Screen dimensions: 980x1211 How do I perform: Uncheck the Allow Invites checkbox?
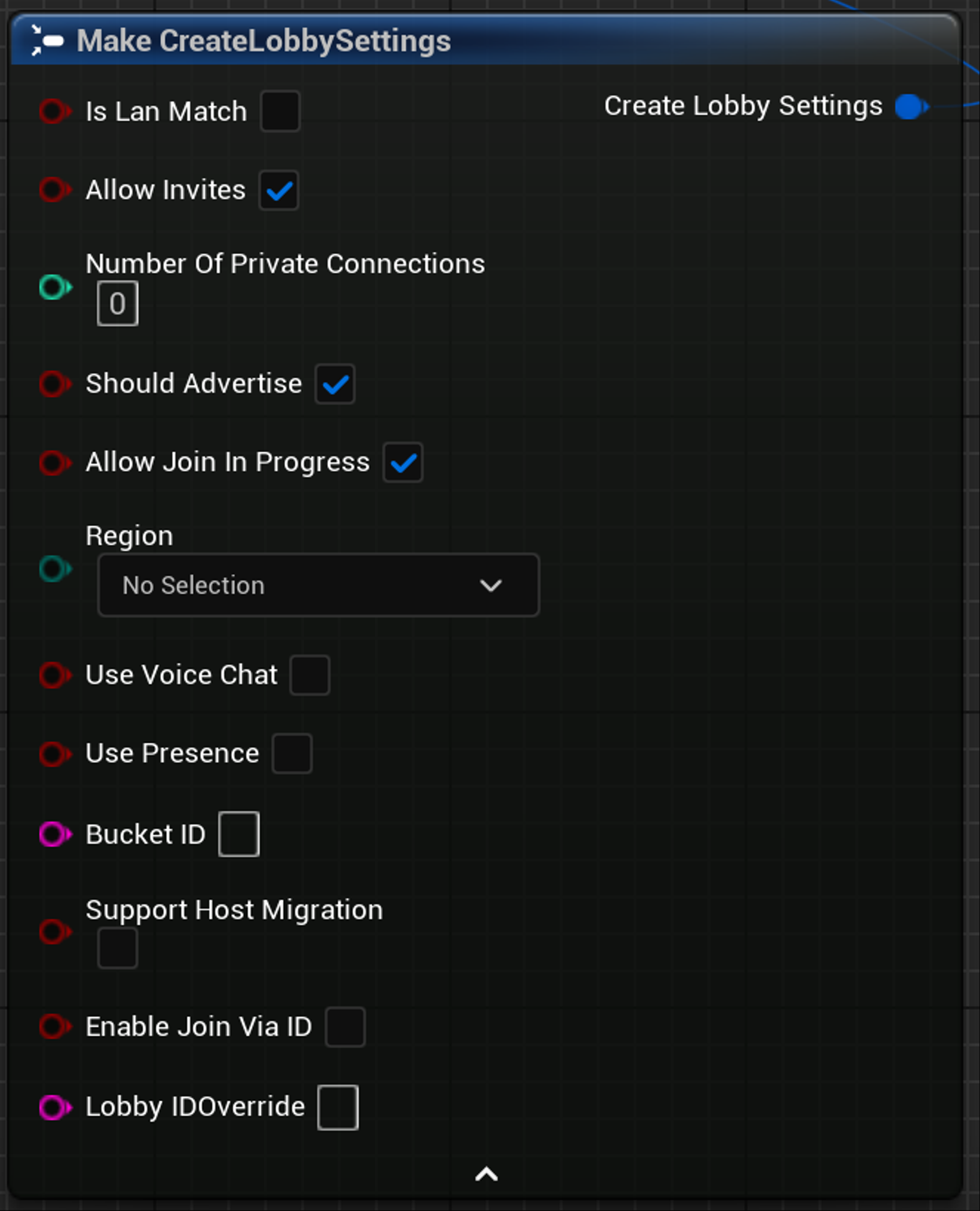click(x=279, y=190)
